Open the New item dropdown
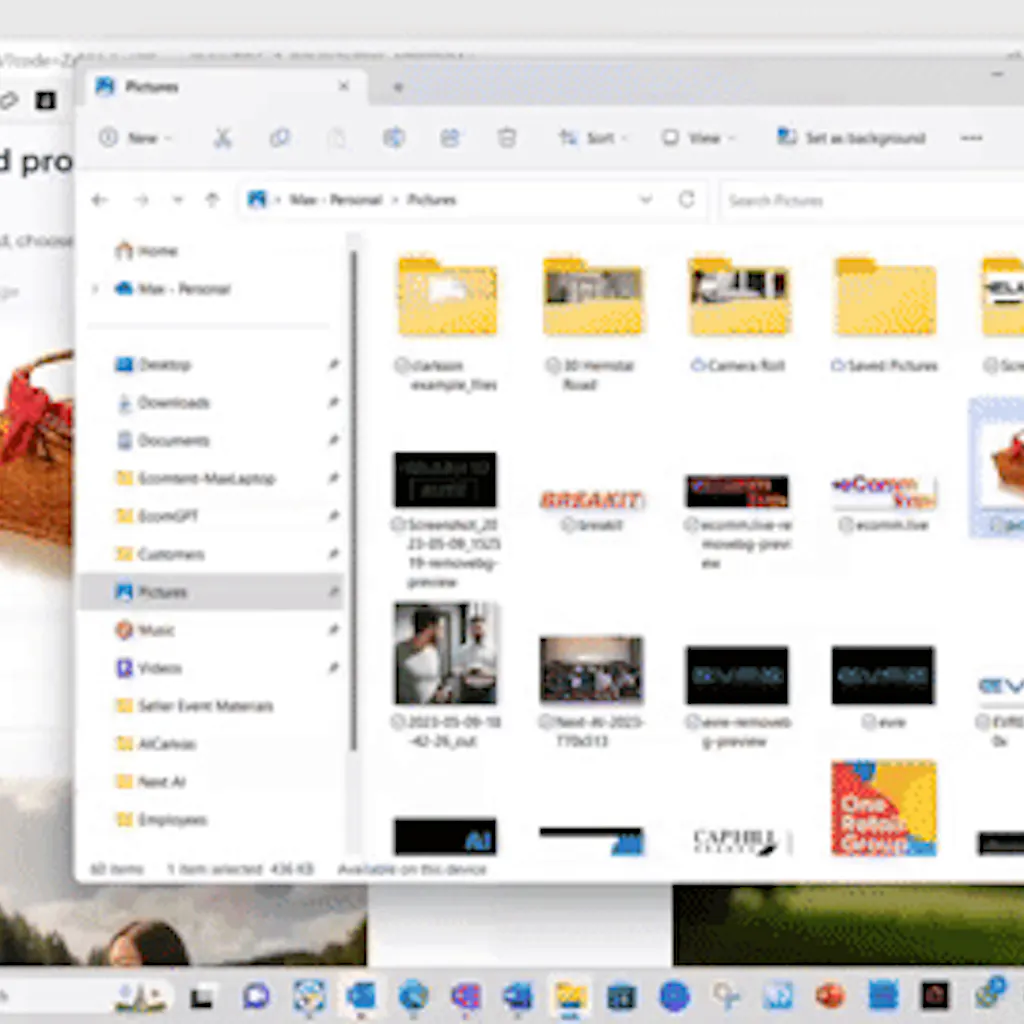This screenshot has width=1024, height=1024. coord(135,138)
